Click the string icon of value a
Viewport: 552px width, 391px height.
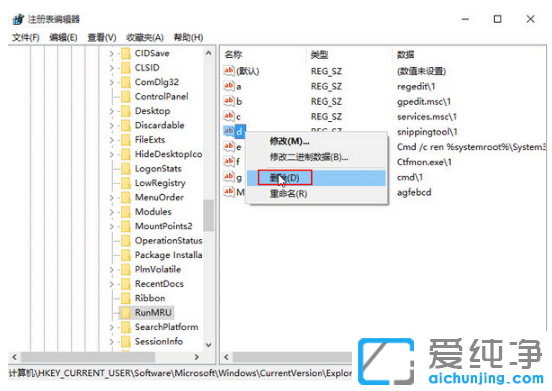pos(229,86)
